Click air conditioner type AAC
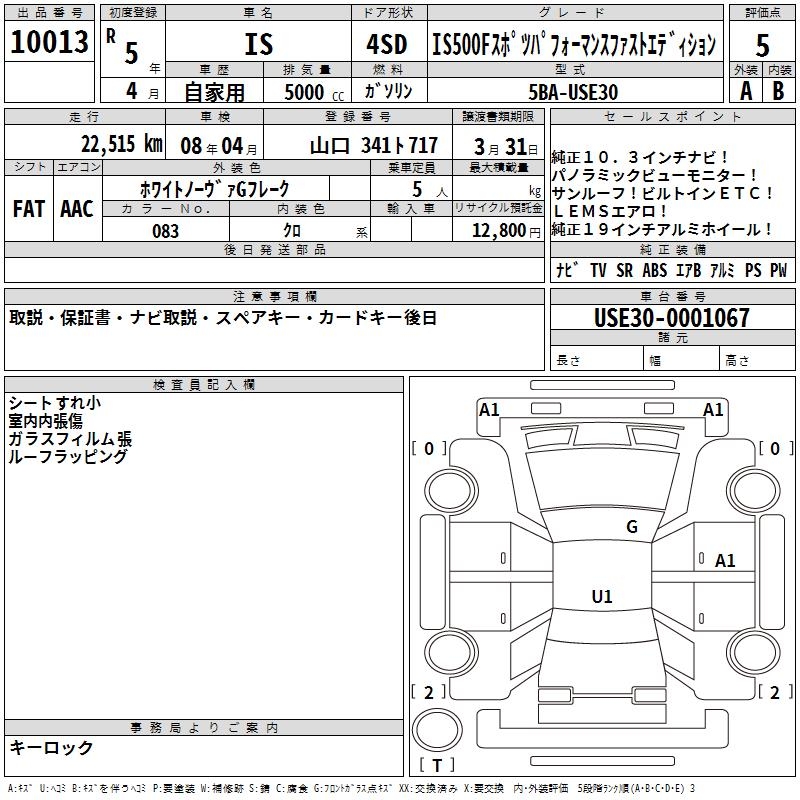 click(77, 209)
